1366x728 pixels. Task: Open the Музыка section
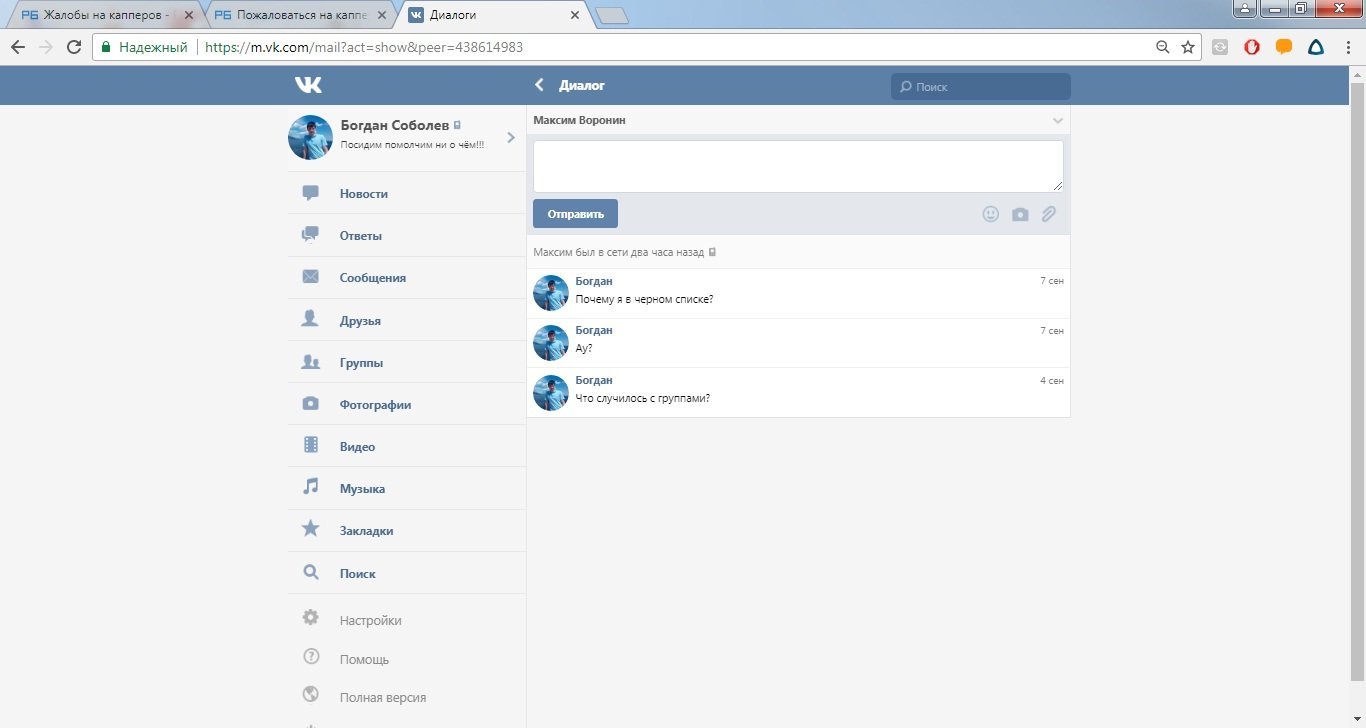coord(362,489)
